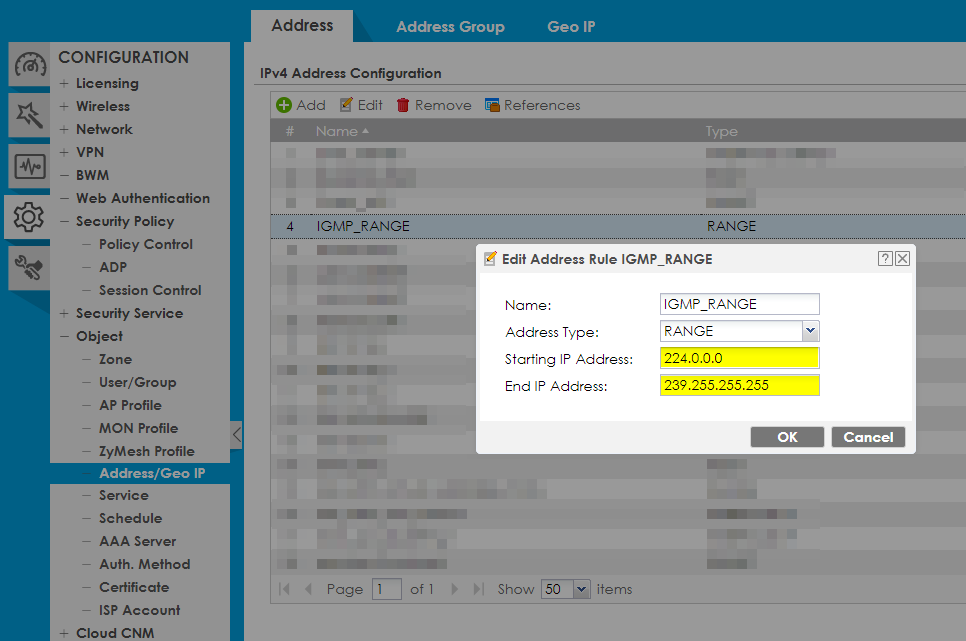Click the Name input field

tap(739, 304)
